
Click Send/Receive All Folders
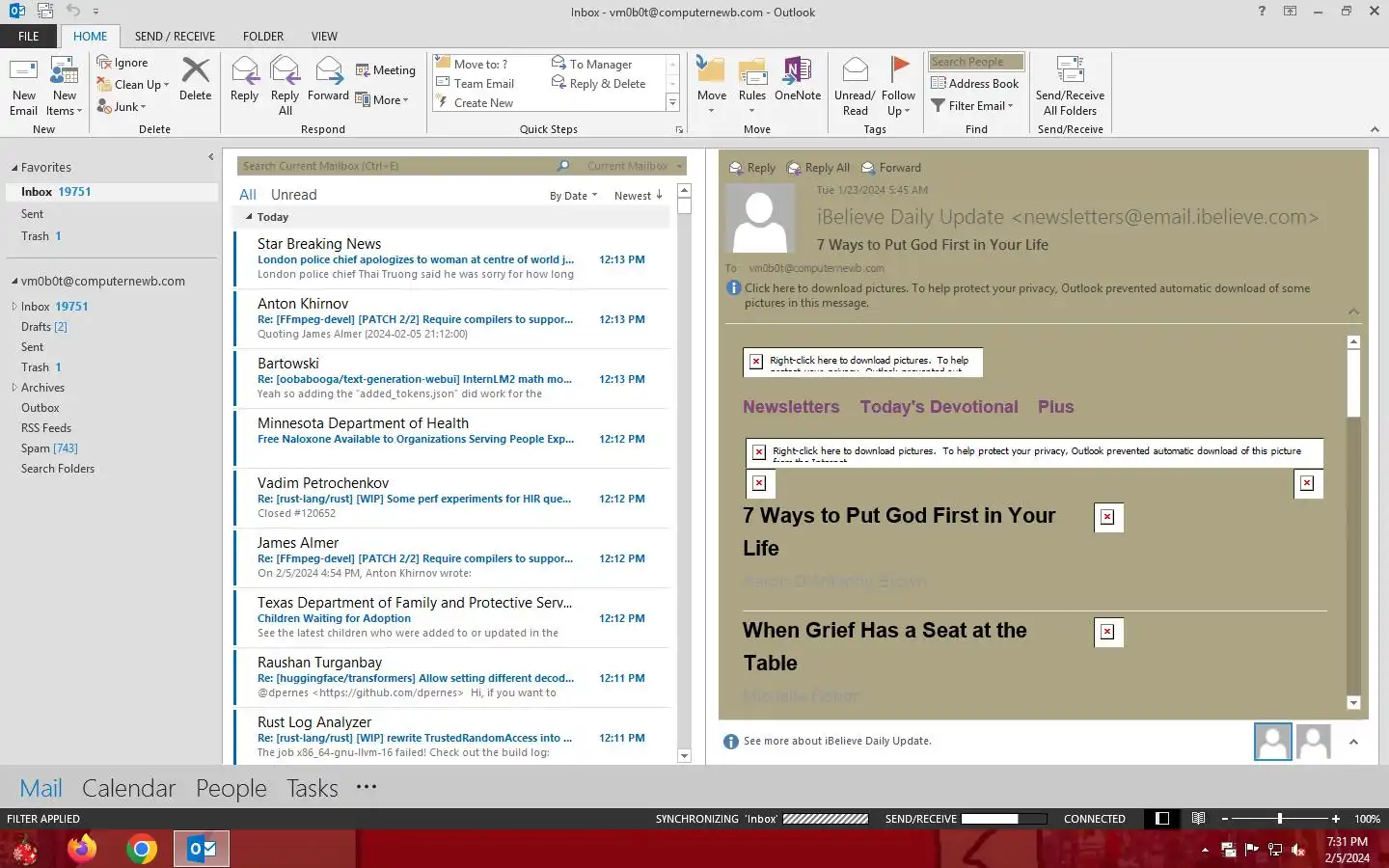pos(1070,86)
